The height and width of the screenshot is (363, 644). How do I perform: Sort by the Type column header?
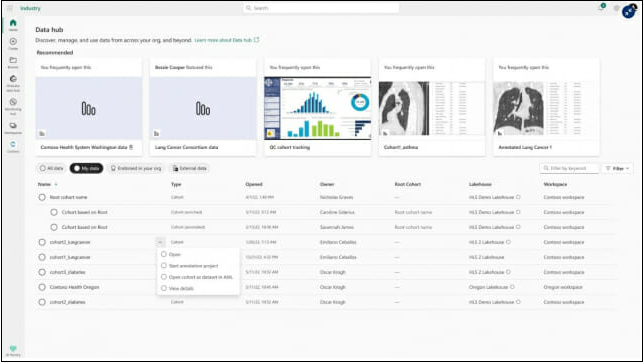(176, 184)
